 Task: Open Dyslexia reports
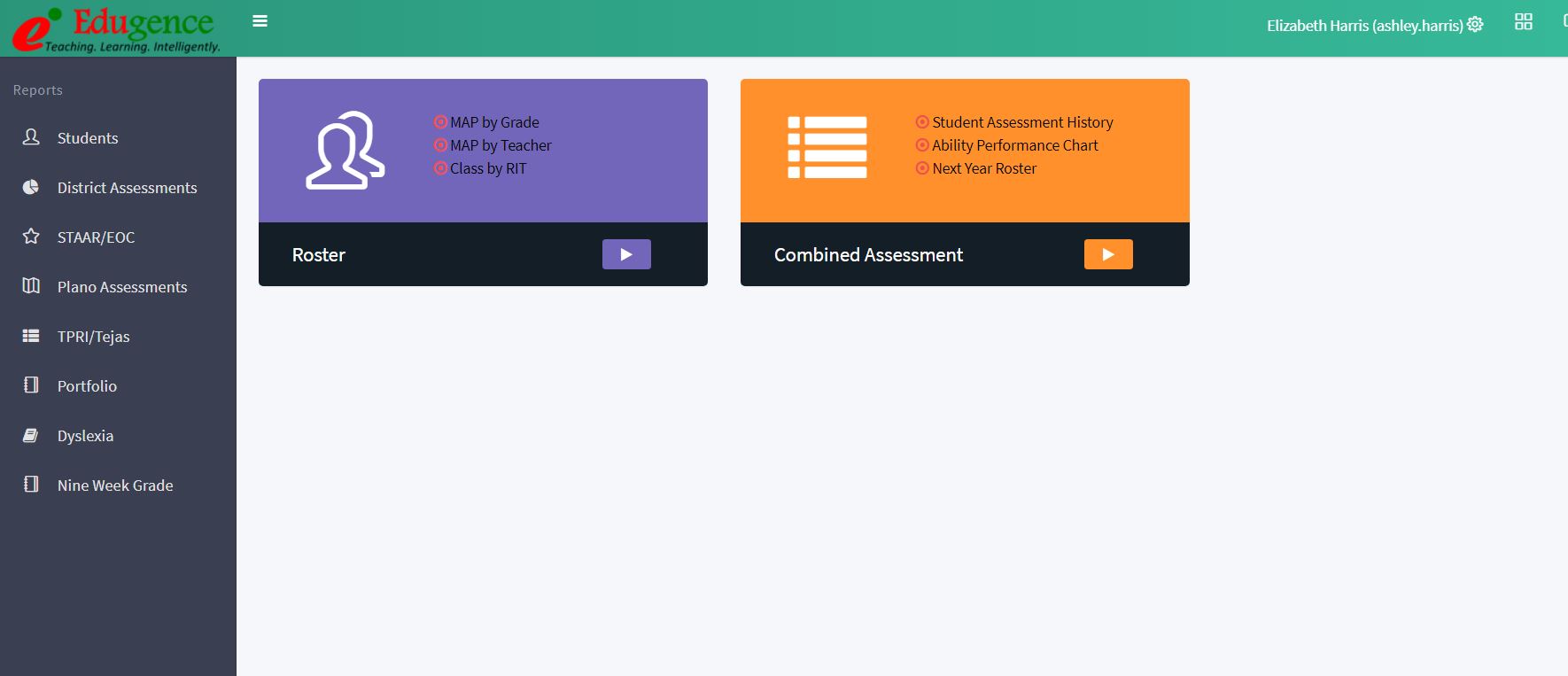coord(85,436)
